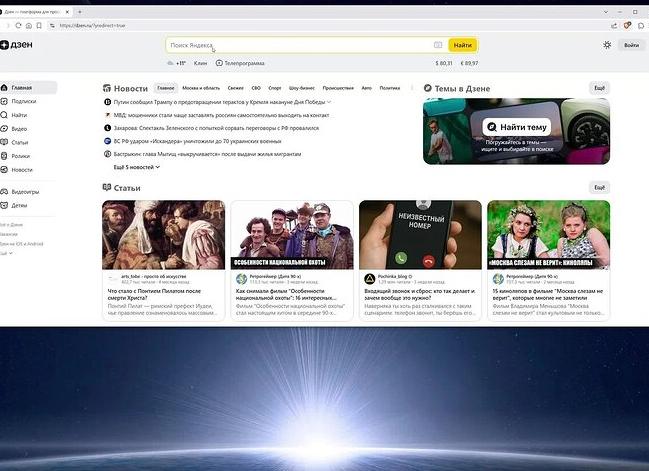Click the Статьи section heading icon
This screenshot has height=471, width=649.
[107, 187]
